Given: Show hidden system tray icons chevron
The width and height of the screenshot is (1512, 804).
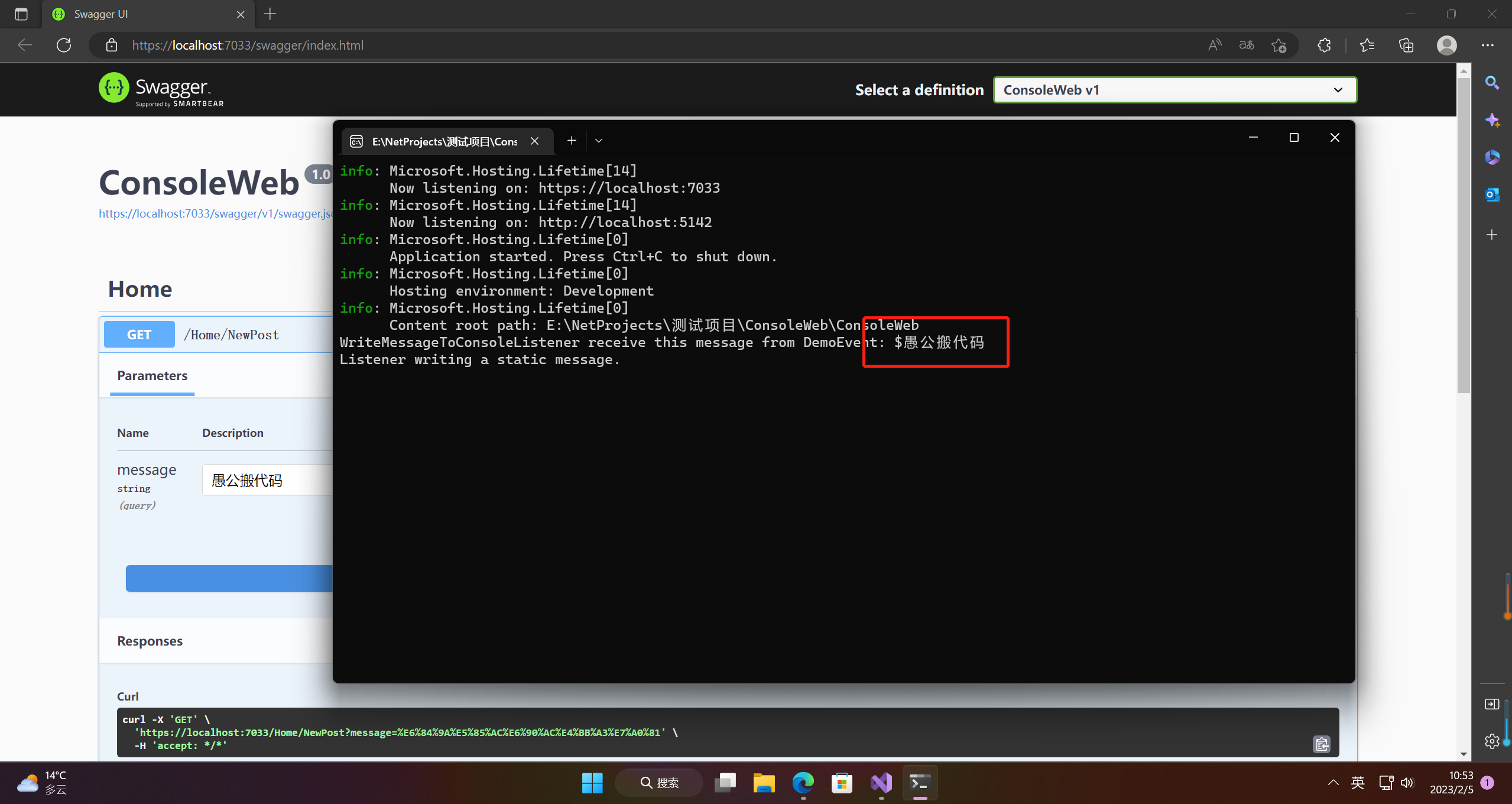Looking at the screenshot, I should click(1333, 783).
